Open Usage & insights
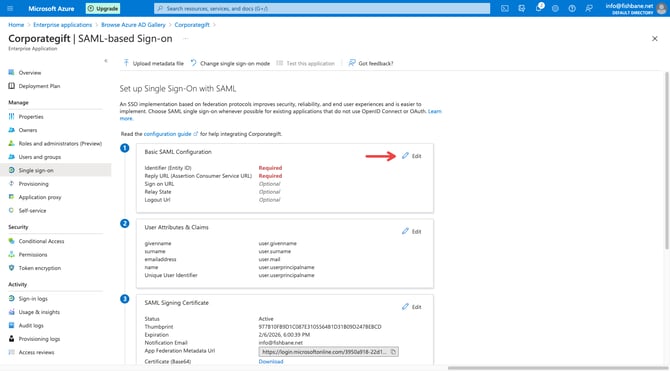Viewport: 670px width, 371px height. [39, 312]
